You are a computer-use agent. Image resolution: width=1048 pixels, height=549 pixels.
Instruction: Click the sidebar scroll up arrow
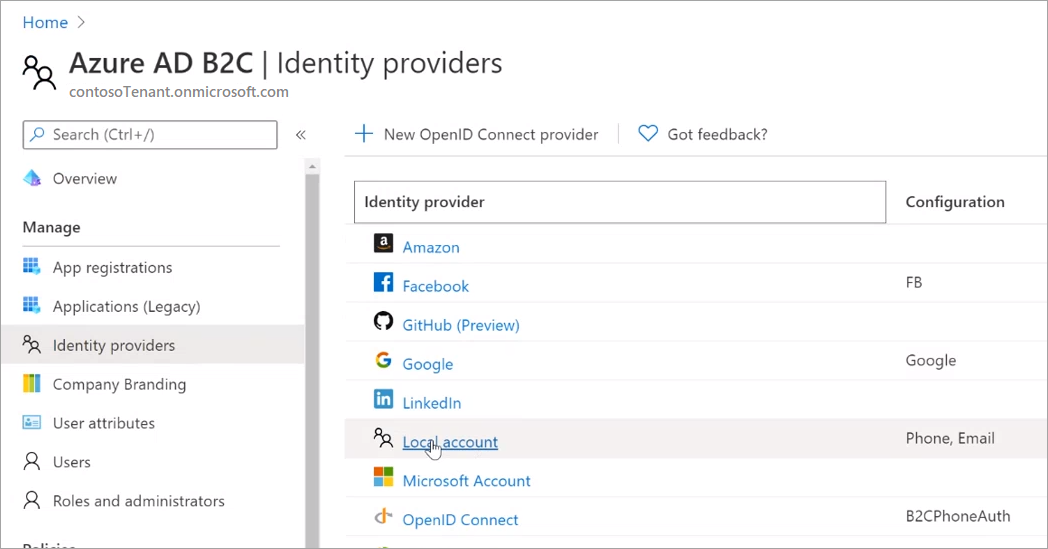coord(311,167)
